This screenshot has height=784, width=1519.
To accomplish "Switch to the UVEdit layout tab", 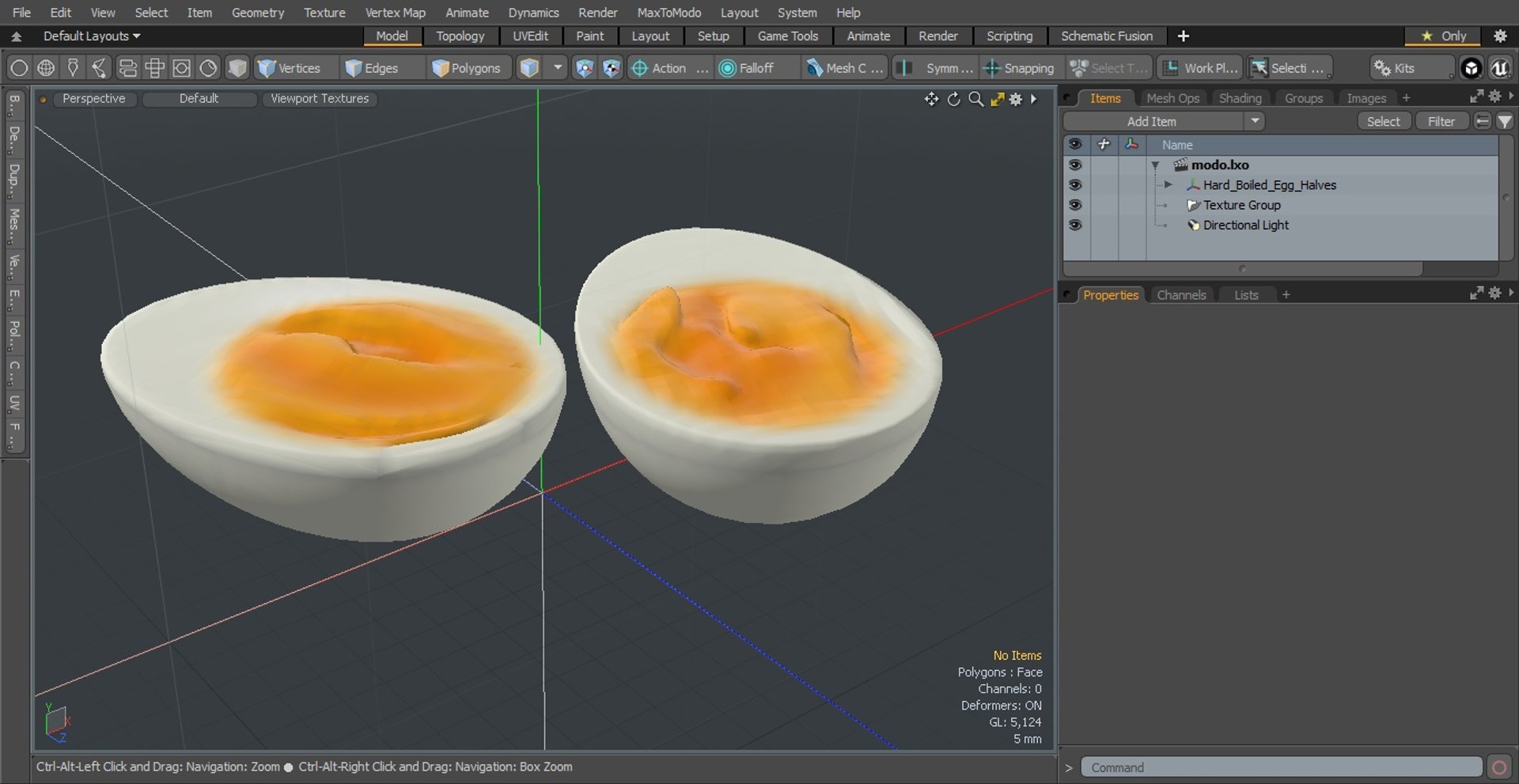I will point(530,36).
